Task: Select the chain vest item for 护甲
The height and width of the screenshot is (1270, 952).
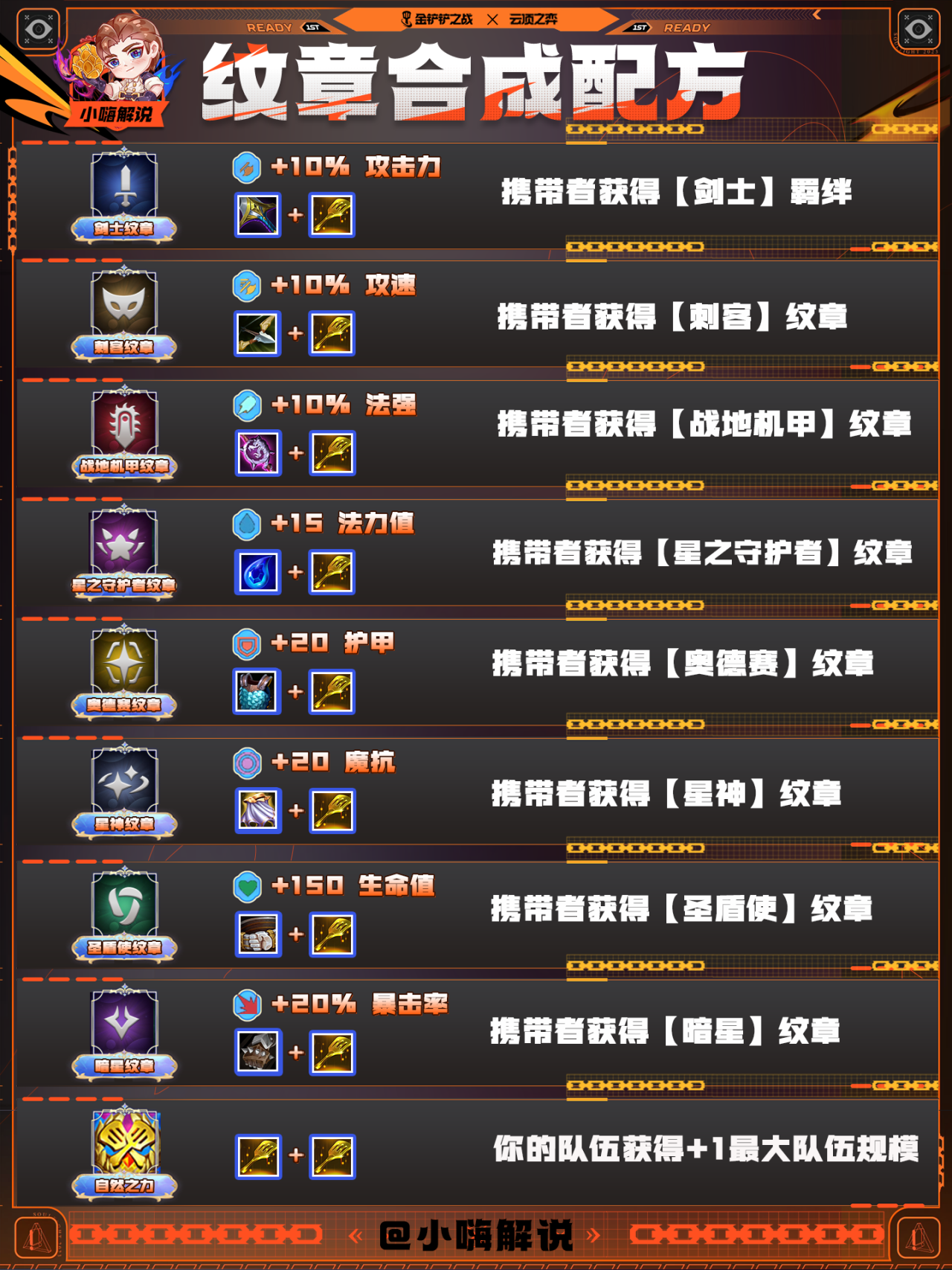Action: point(258,691)
